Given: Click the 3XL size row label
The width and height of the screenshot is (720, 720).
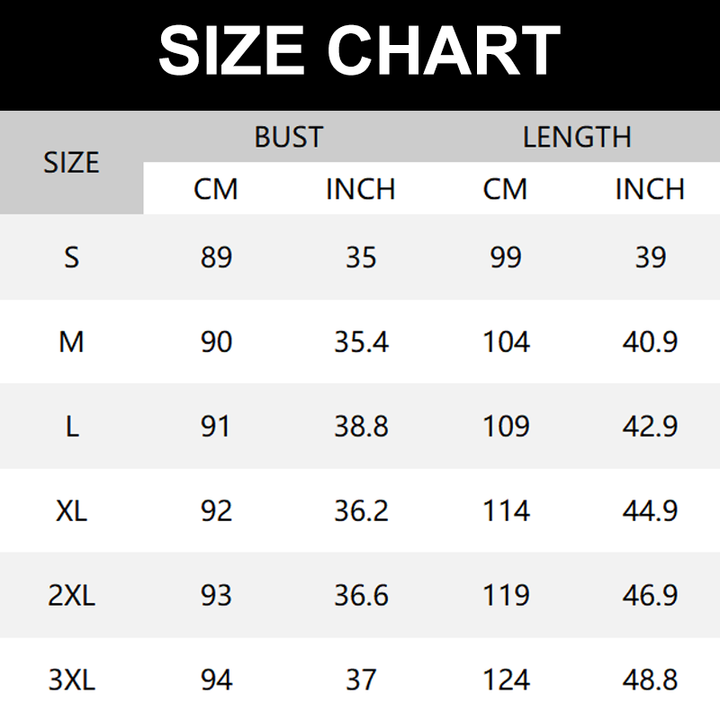Looking at the screenshot, I should pyautogui.click(x=72, y=682).
